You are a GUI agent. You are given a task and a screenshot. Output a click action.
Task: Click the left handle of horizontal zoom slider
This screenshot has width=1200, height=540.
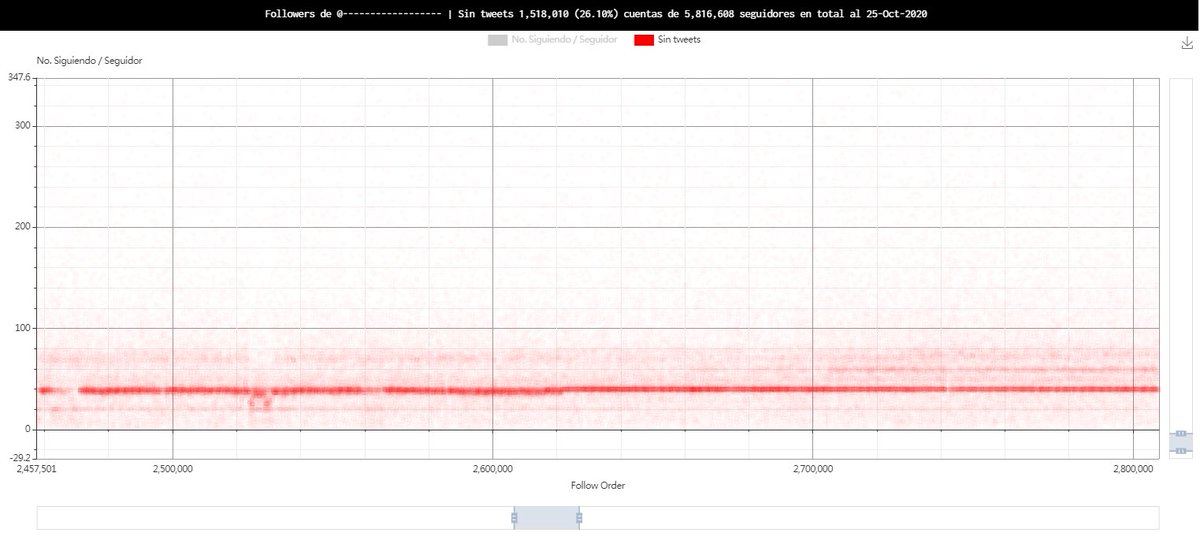[x=514, y=518]
